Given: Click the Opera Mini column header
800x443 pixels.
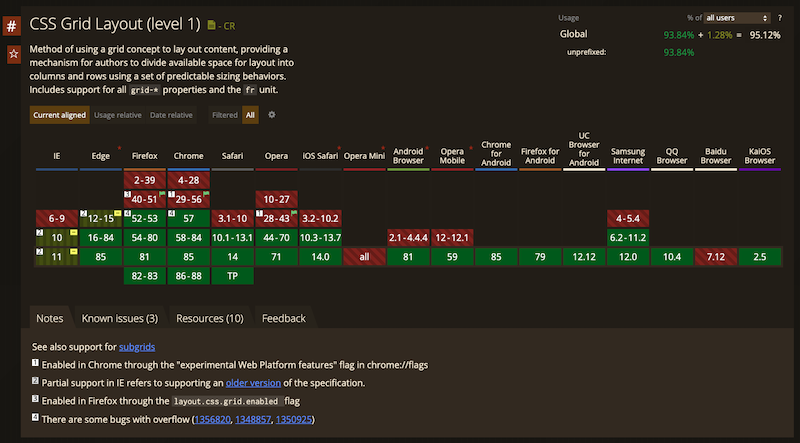Looking at the screenshot, I should pyautogui.click(x=364, y=156).
